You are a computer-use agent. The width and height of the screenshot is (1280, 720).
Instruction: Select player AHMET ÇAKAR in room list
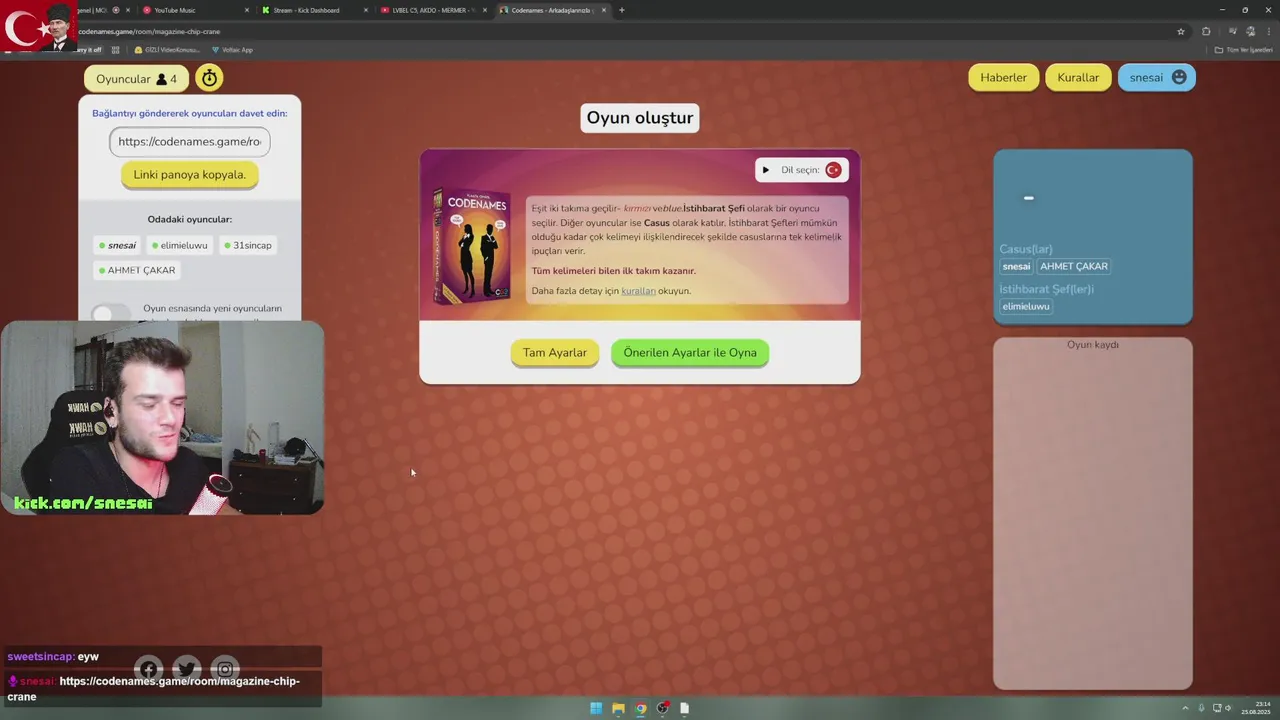[x=137, y=270]
